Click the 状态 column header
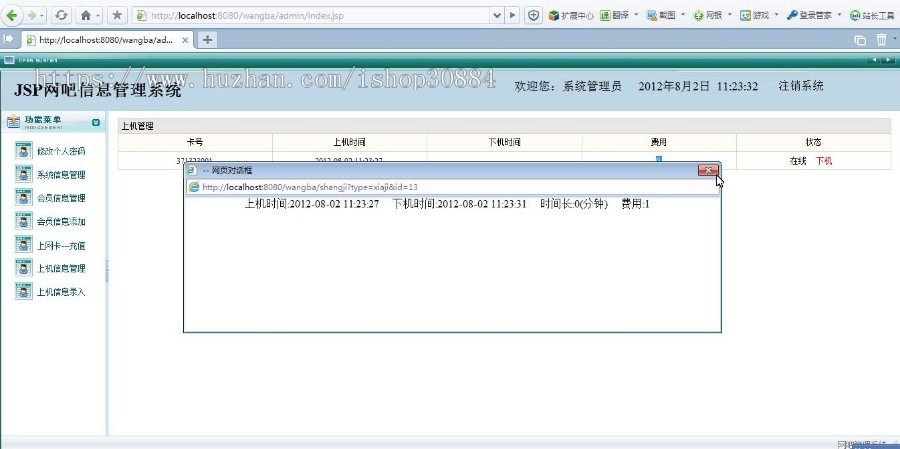900x449 pixels. click(813, 142)
